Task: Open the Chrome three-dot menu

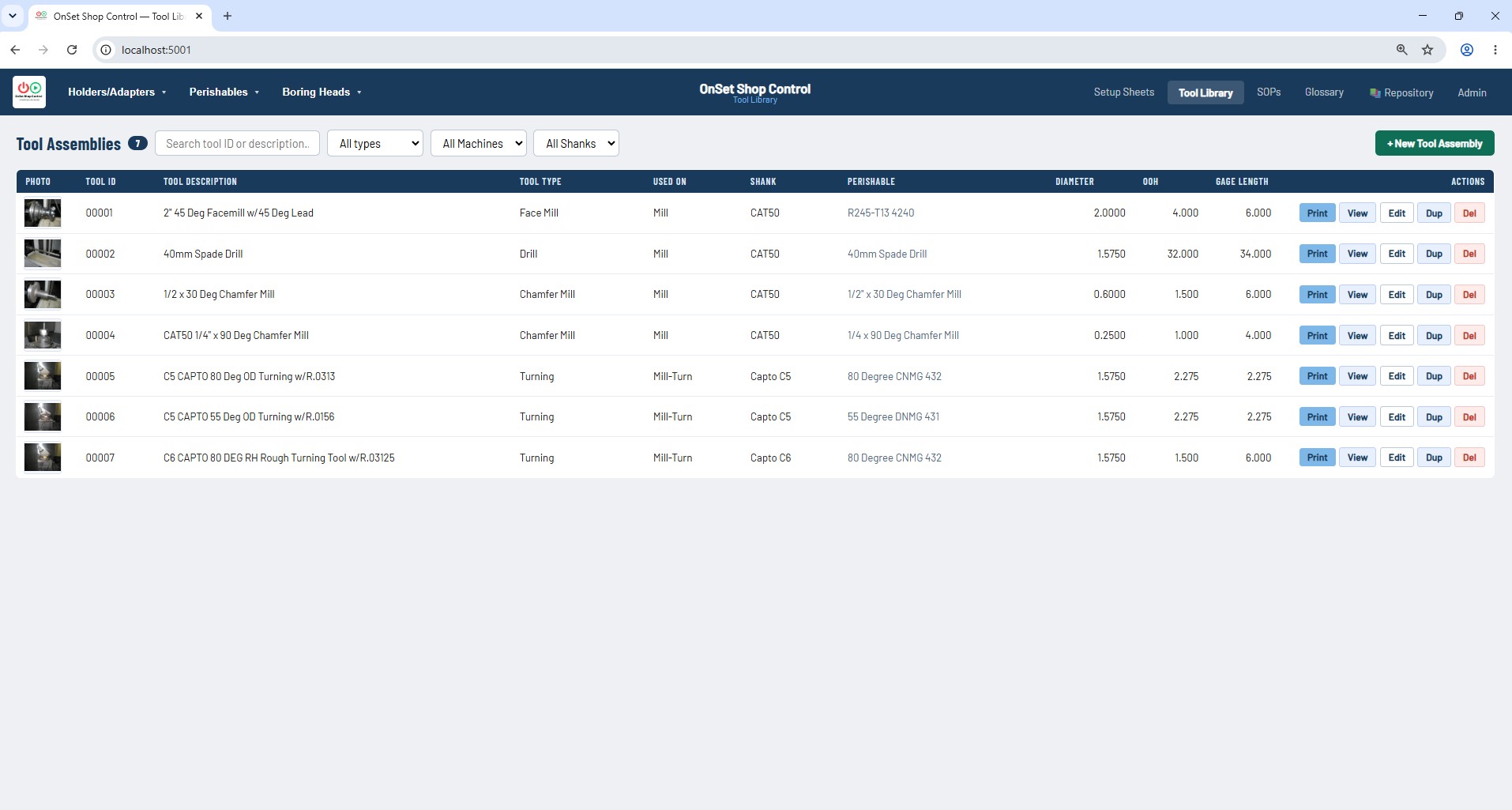Action: click(x=1495, y=50)
